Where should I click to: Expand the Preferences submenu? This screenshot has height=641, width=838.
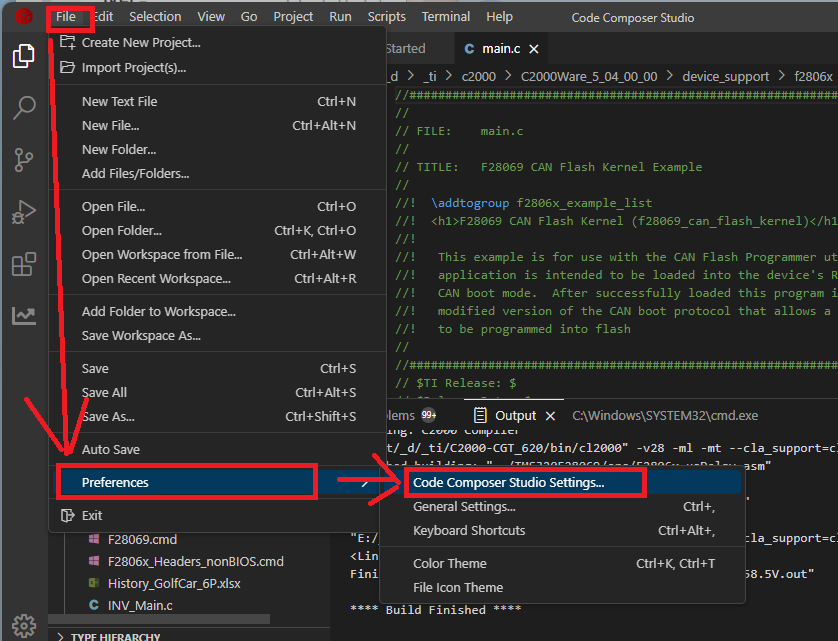click(218, 483)
